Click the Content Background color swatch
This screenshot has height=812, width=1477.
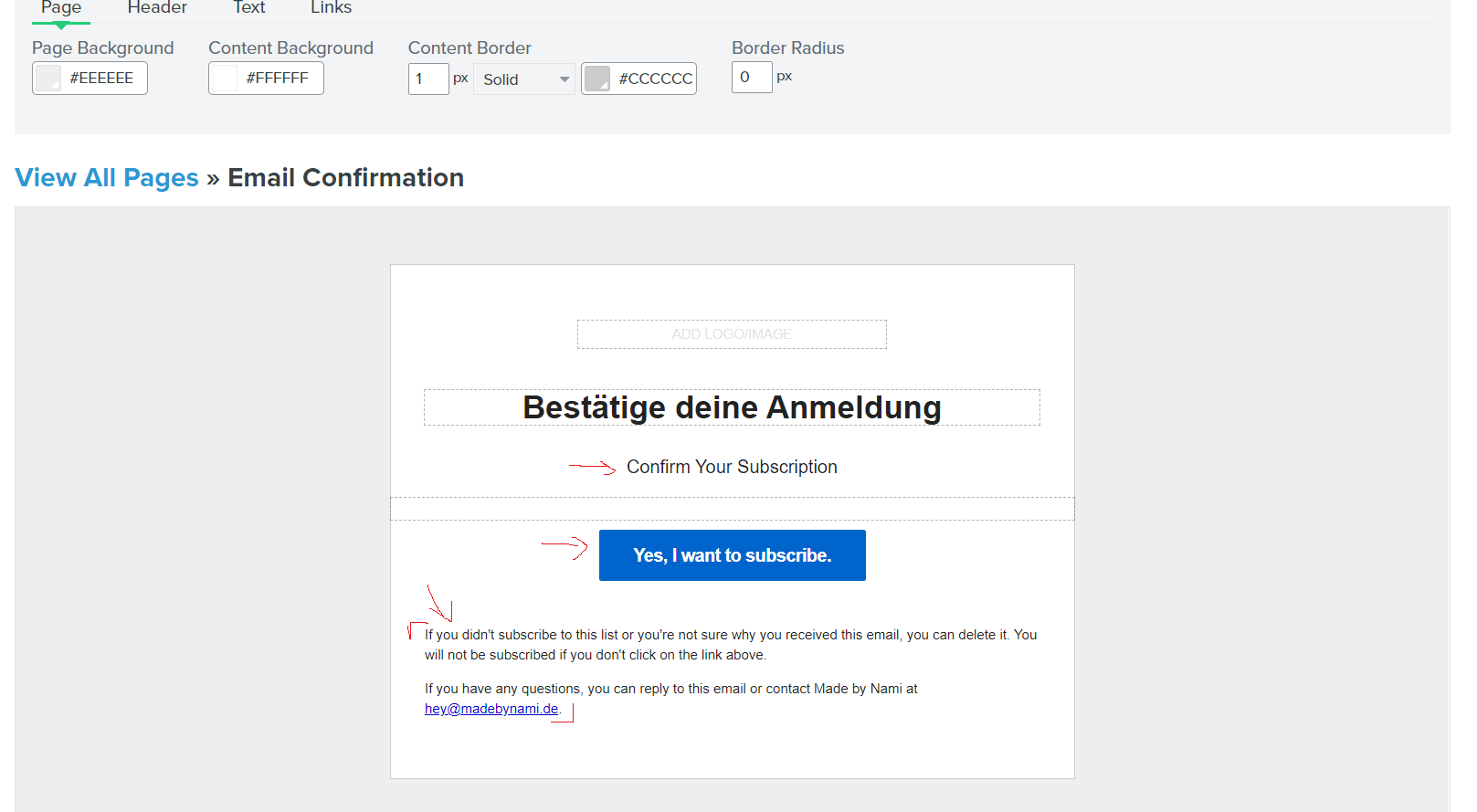pyautogui.click(x=225, y=79)
